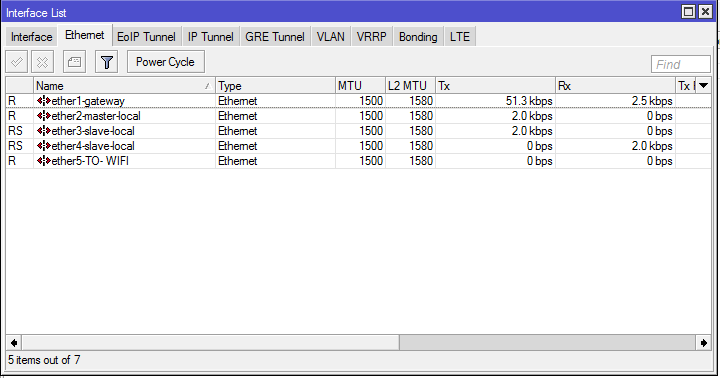Click the ether2-master-local interface icon
This screenshot has width=720, height=378.
click(x=44, y=116)
